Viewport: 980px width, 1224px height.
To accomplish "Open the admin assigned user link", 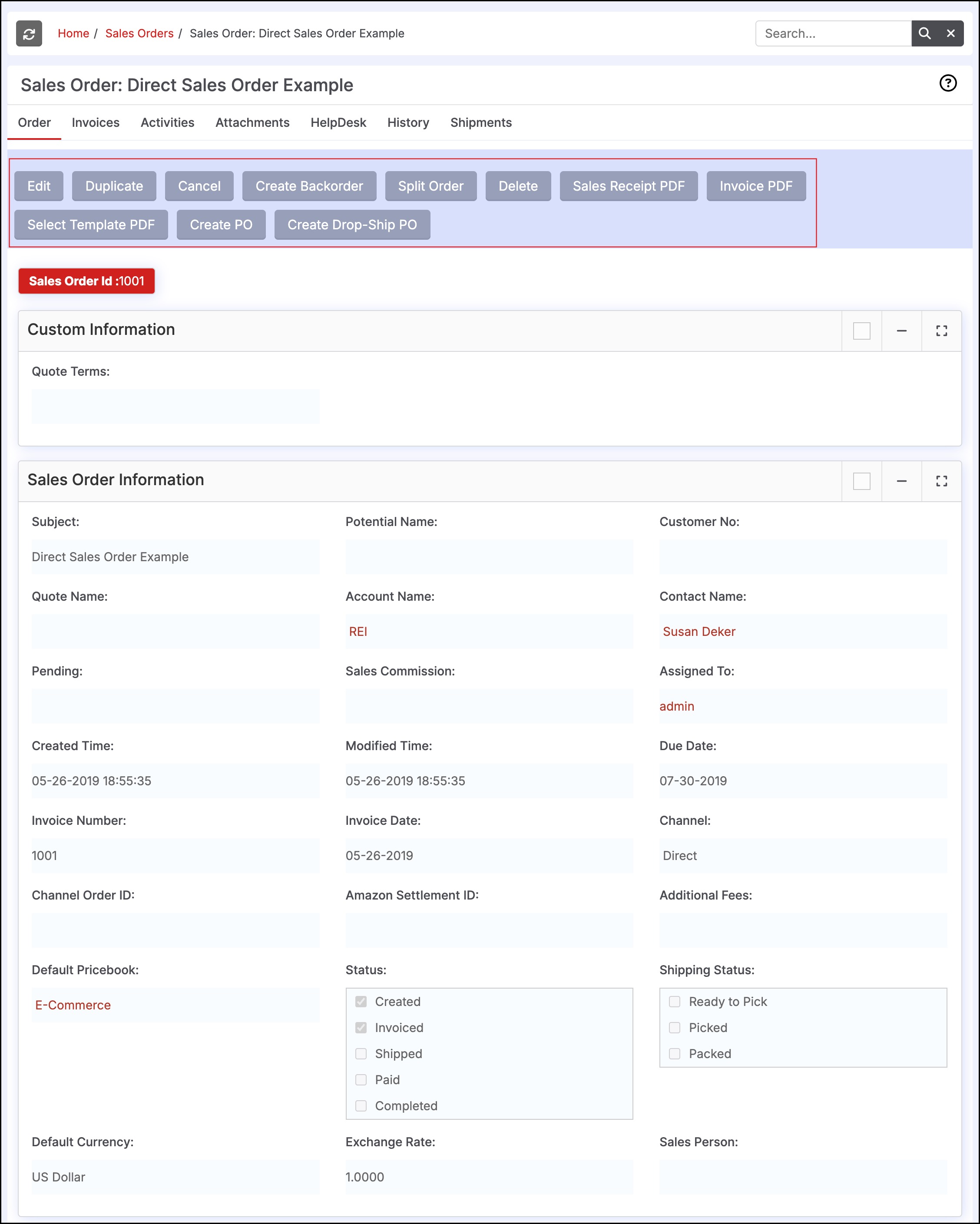I will click(x=677, y=707).
